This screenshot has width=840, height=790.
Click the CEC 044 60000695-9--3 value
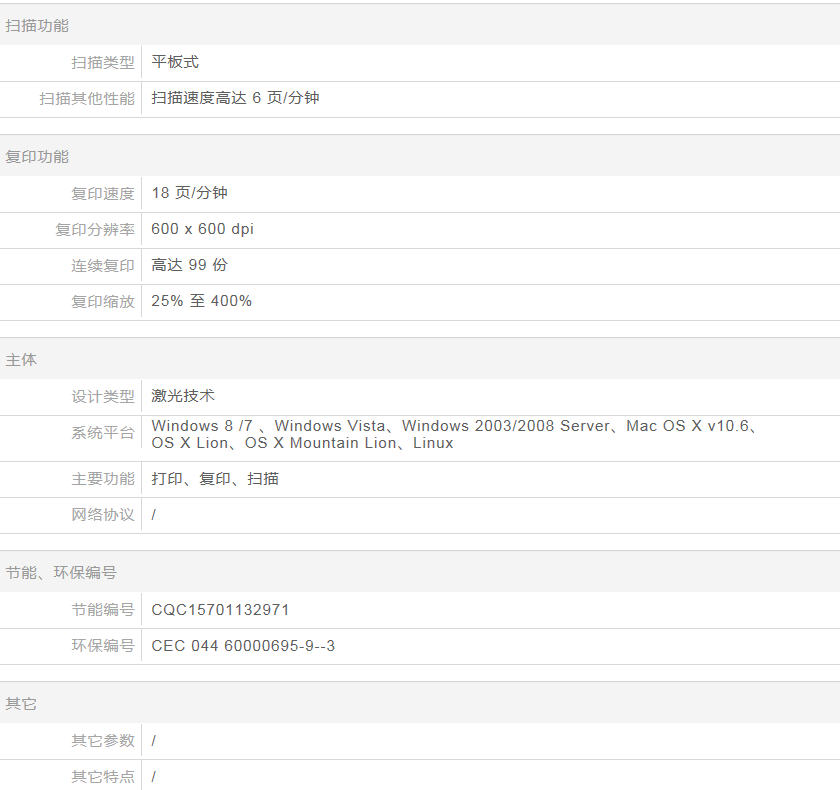(243, 646)
